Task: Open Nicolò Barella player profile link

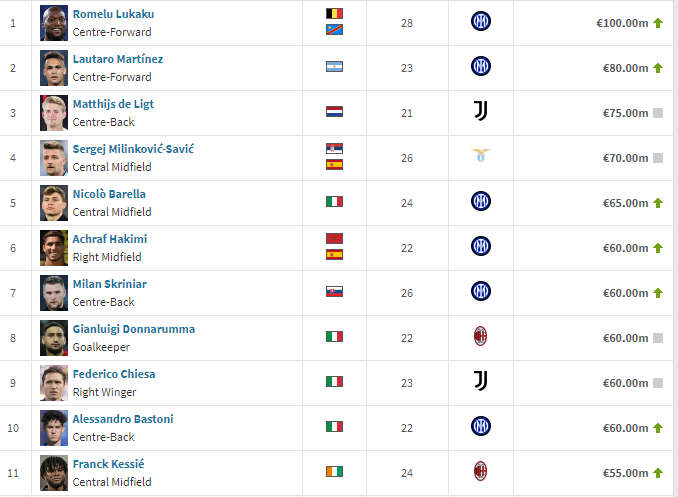Action: (x=109, y=194)
